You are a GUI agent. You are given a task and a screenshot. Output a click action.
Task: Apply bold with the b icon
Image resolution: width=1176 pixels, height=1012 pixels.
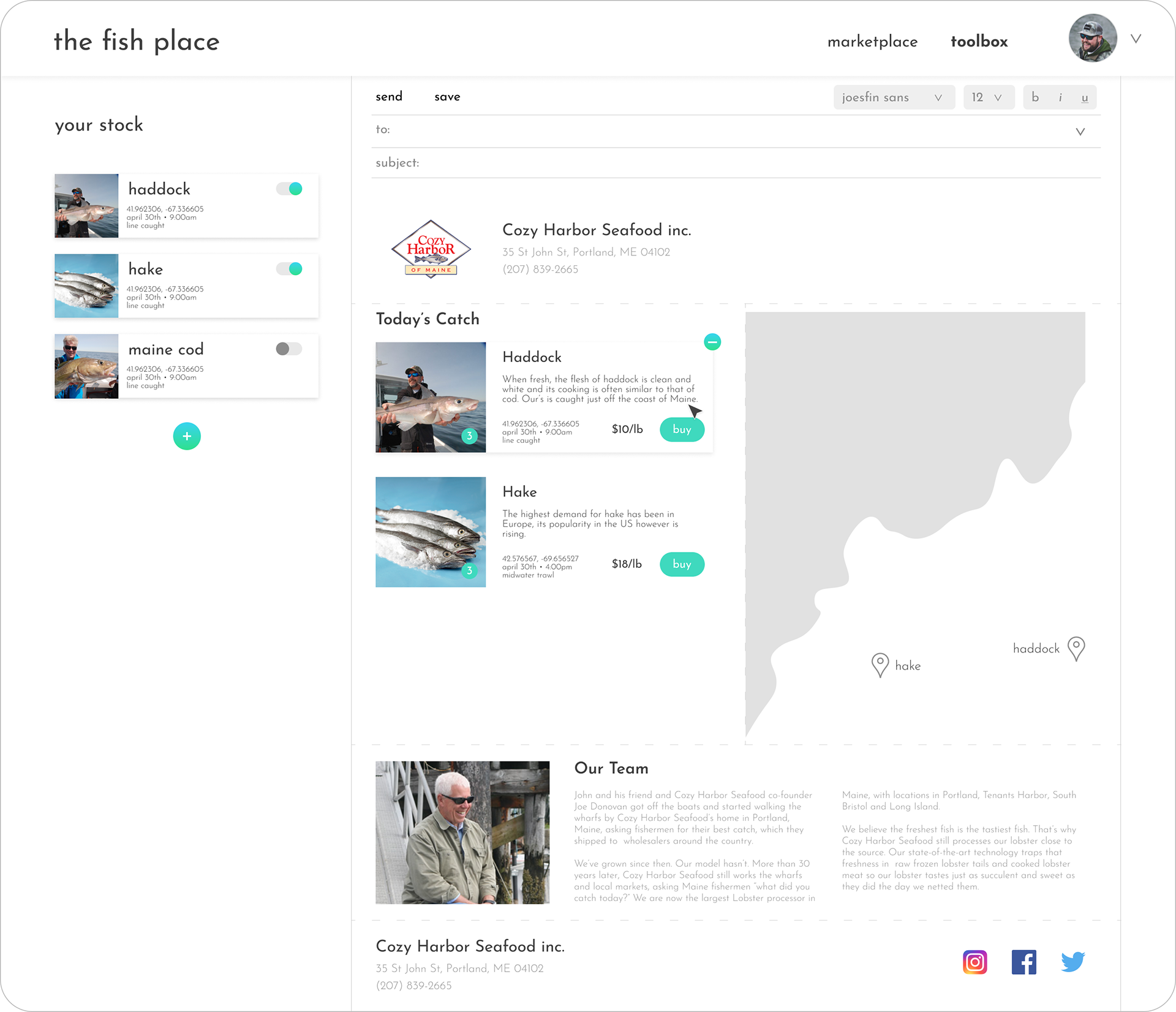point(1035,97)
